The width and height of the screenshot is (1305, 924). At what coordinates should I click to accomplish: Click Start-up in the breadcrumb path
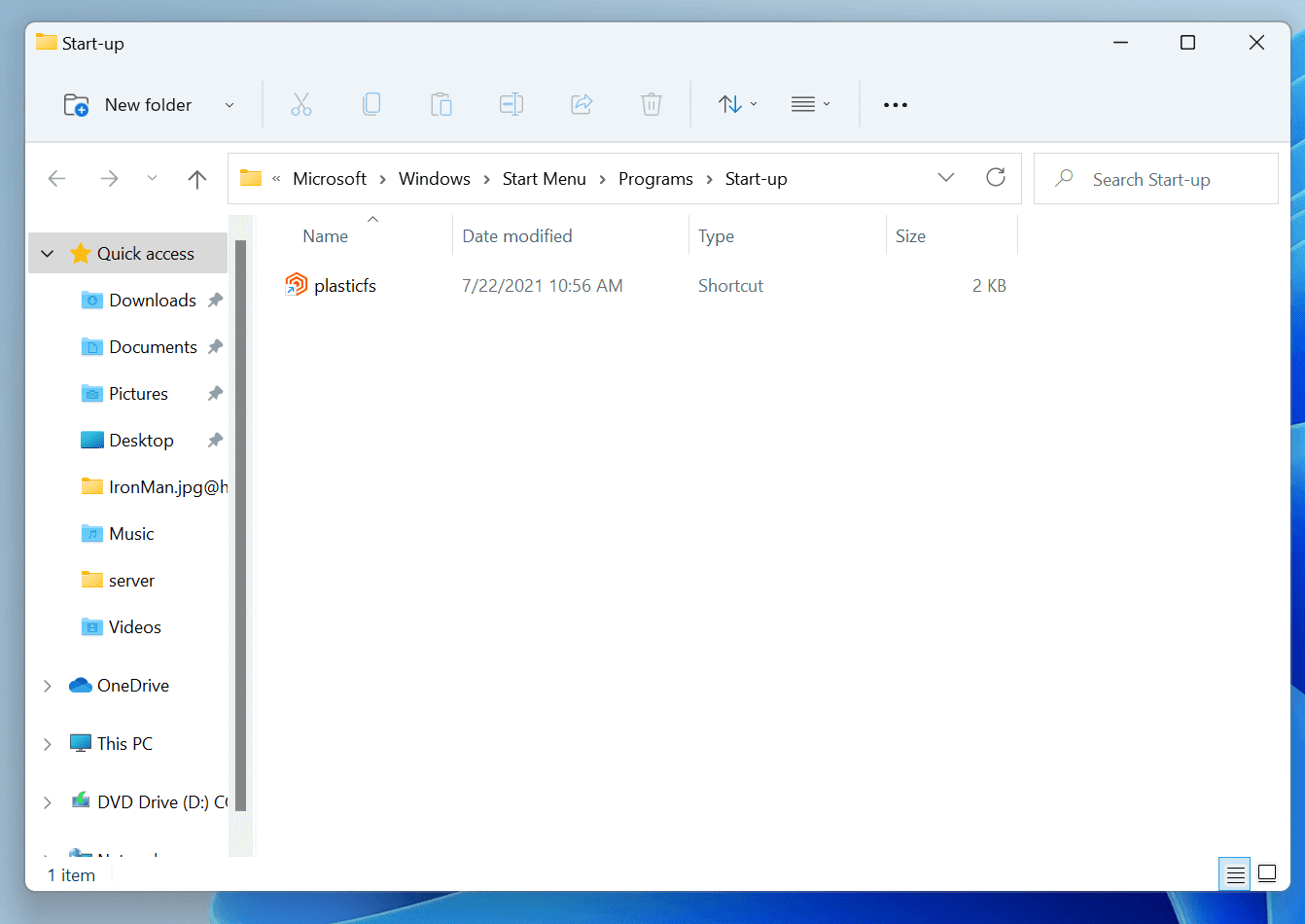757,179
